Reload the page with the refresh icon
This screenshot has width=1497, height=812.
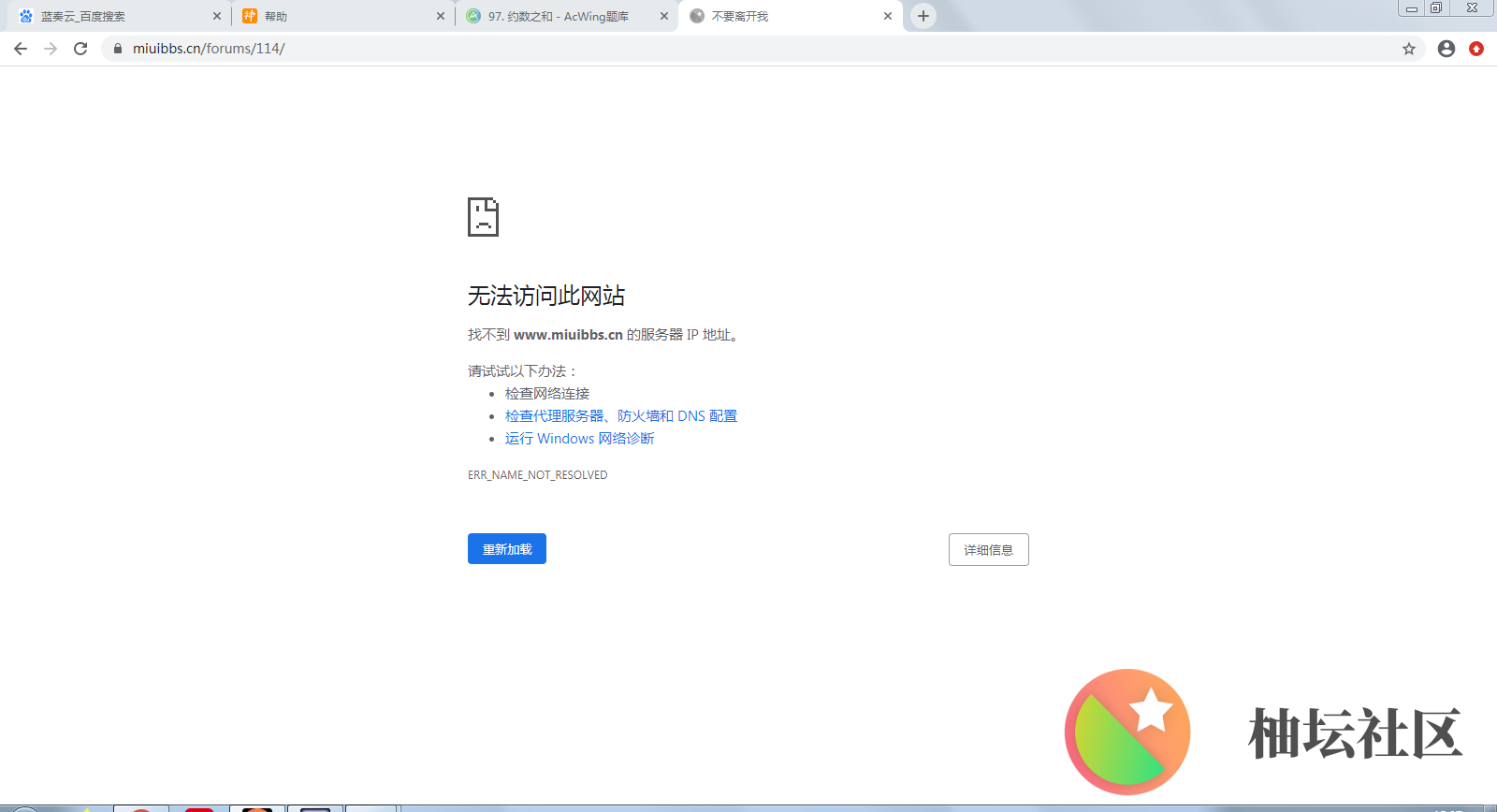coord(80,49)
